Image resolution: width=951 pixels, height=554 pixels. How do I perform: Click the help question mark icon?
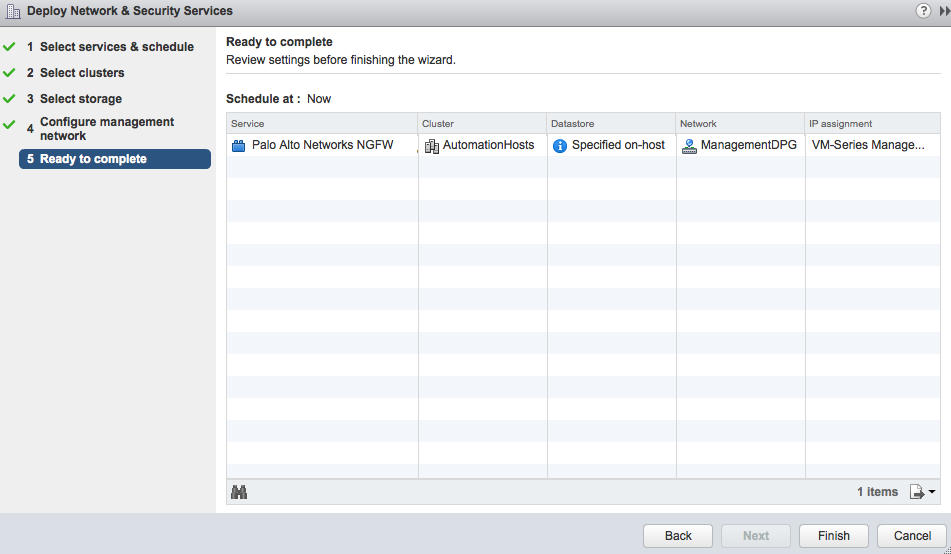pyautogui.click(x=922, y=11)
